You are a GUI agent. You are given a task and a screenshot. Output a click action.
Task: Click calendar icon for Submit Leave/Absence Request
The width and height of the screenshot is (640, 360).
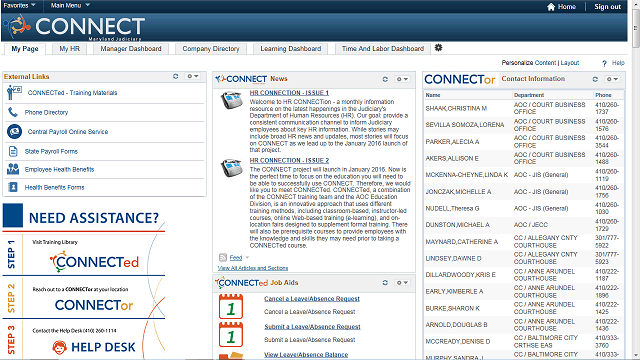(231, 334)
